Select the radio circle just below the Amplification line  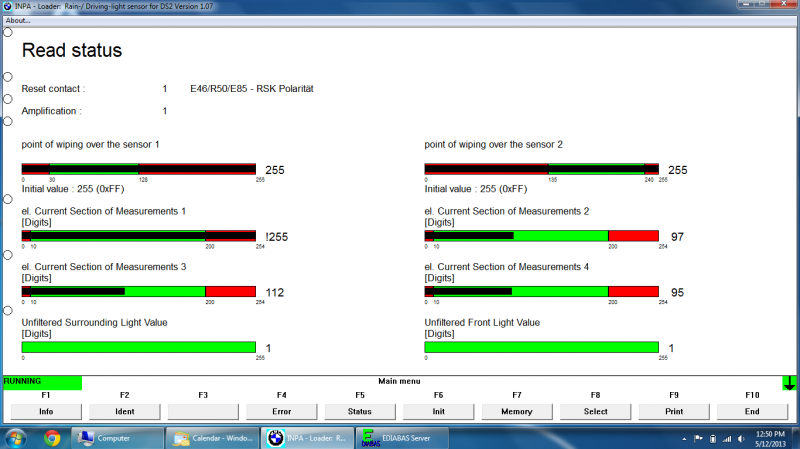[8, 121]
